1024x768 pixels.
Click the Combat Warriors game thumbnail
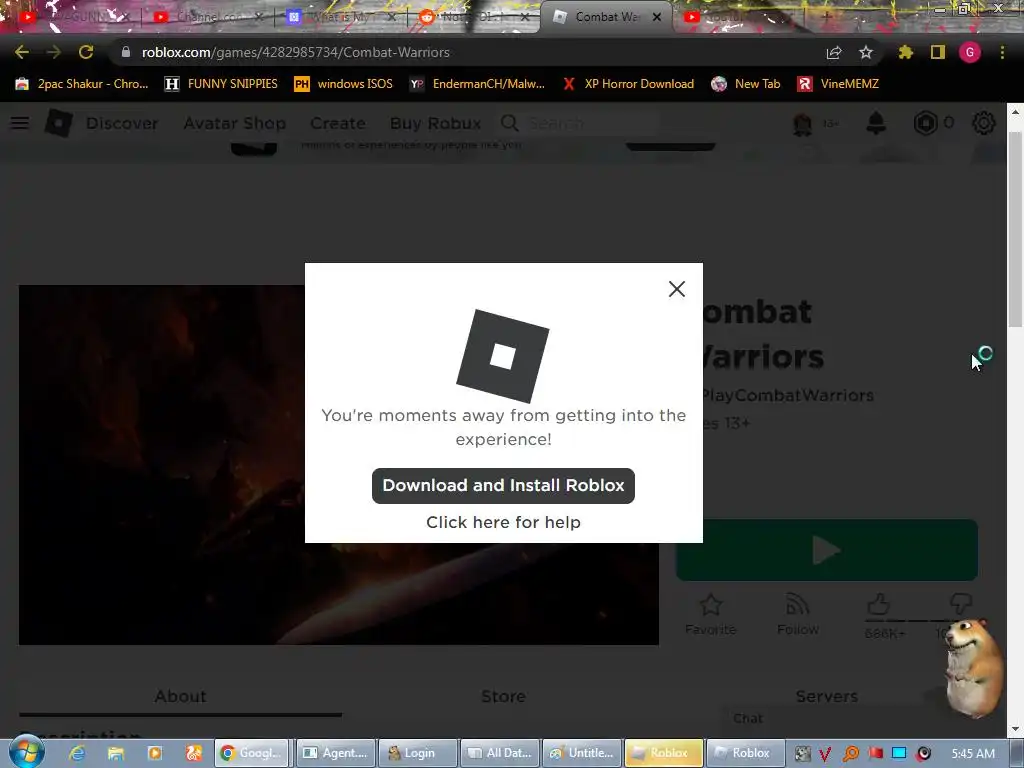pyautogui.click(x=338, y=465)
